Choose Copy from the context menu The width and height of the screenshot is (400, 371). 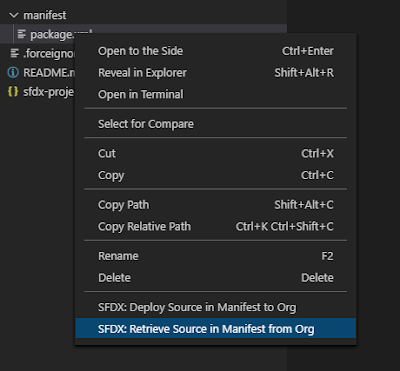216,175
